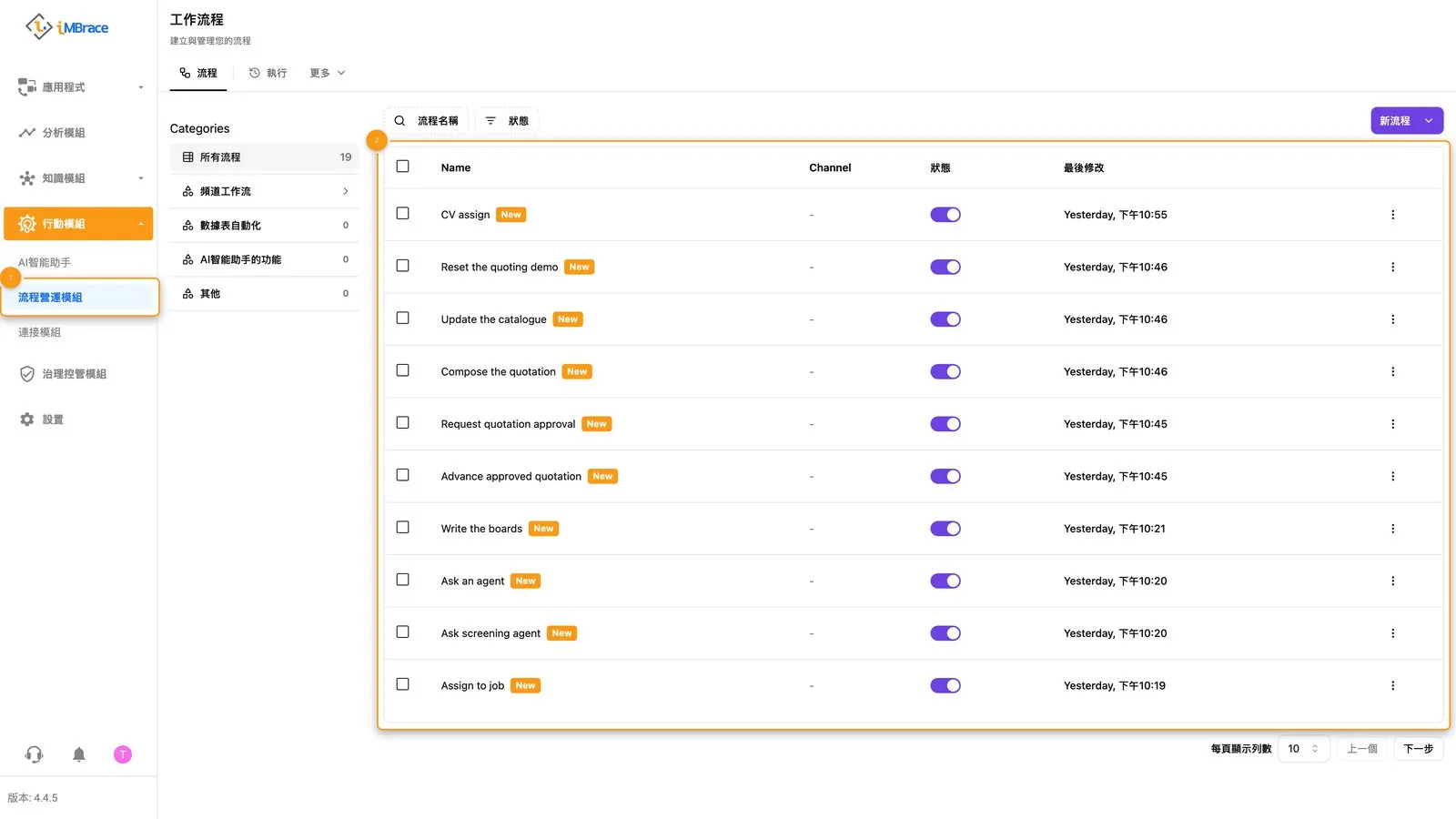1456x819 pixels.
Task: Check the box for Update the catalogue
Action: pos(403,318)
